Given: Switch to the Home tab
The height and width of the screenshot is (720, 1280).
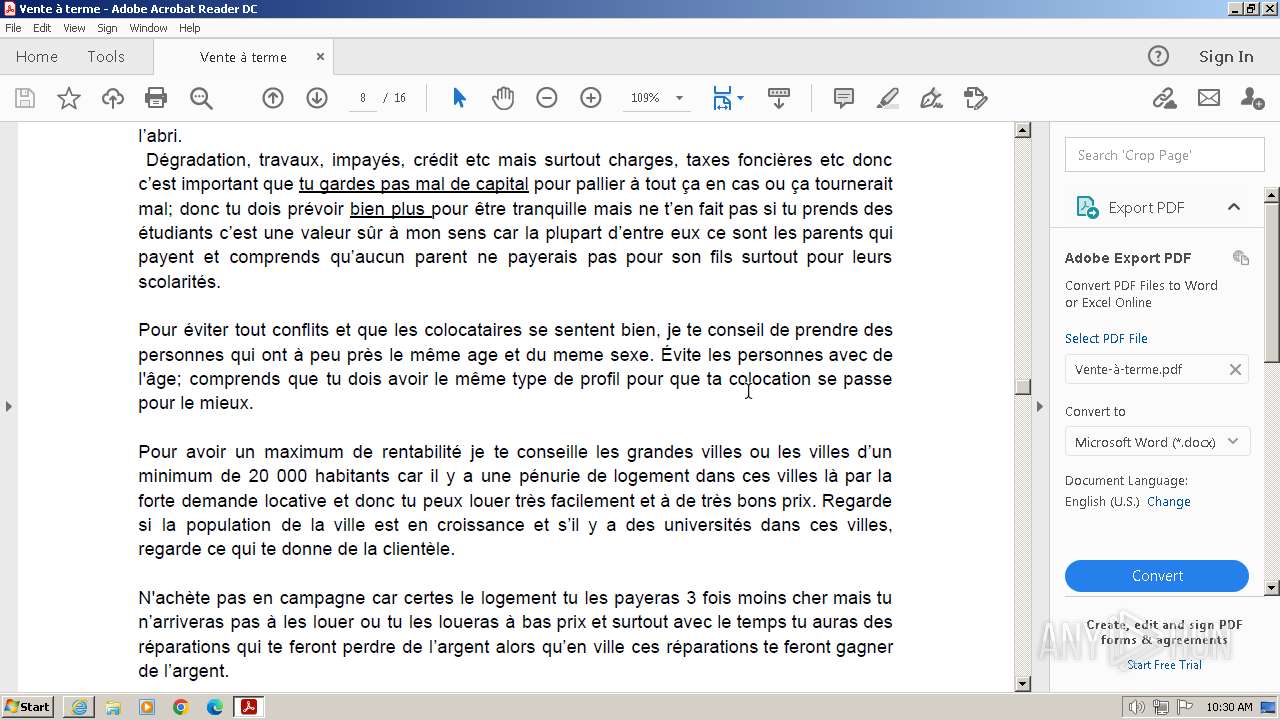Looking at the screenshot, I should tap(37, 57).
